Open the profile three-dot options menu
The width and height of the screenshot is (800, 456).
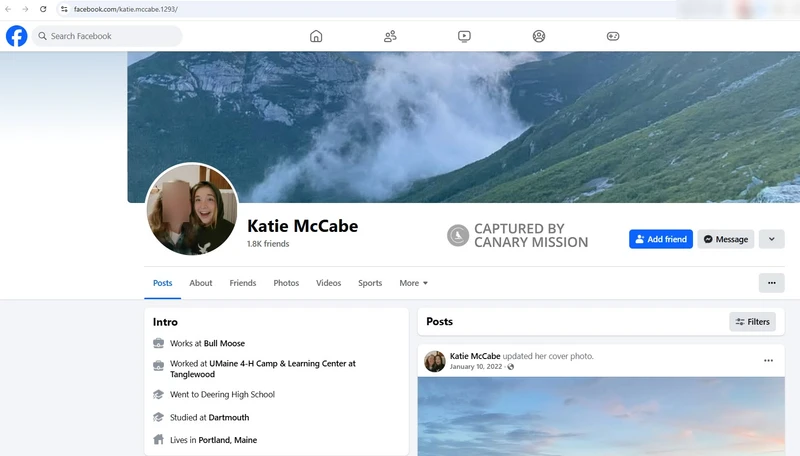pos(771,283)
